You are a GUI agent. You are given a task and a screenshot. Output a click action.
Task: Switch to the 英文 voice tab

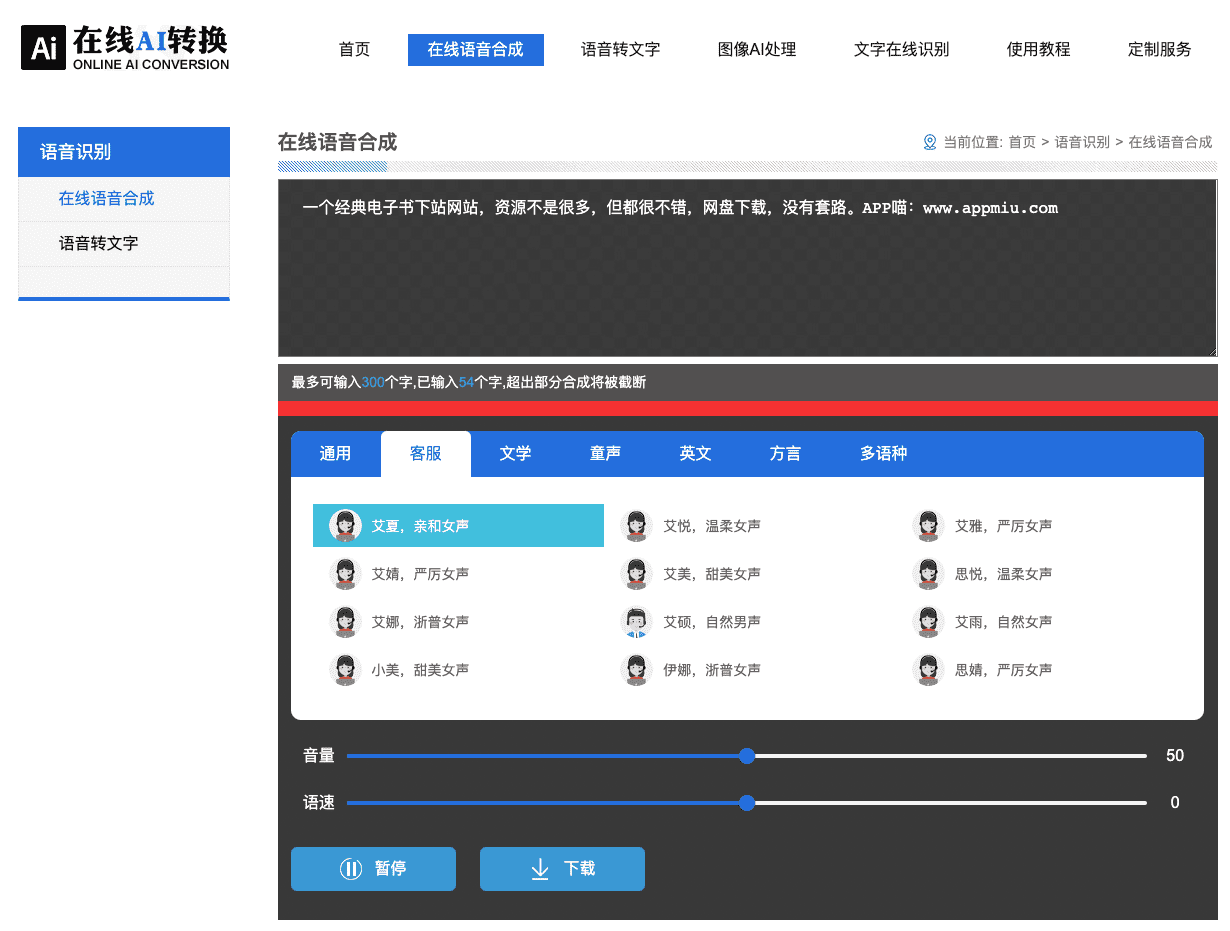click(x=695, y=454)
